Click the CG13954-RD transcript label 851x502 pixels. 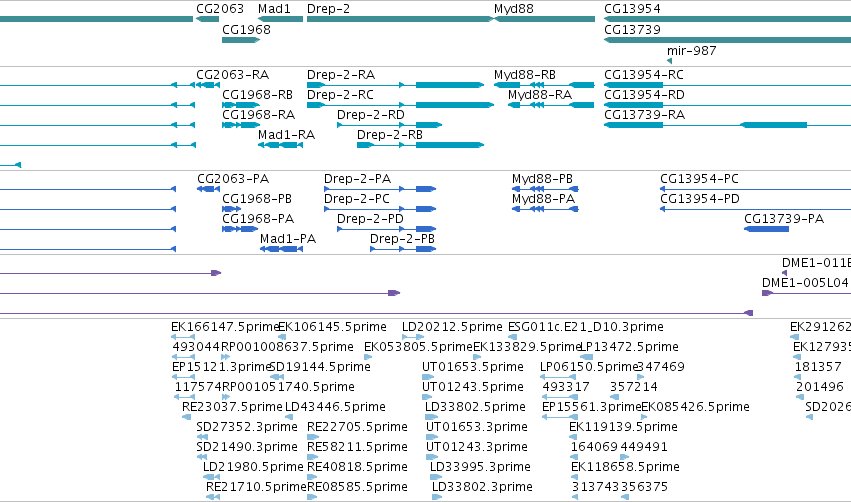644,94
